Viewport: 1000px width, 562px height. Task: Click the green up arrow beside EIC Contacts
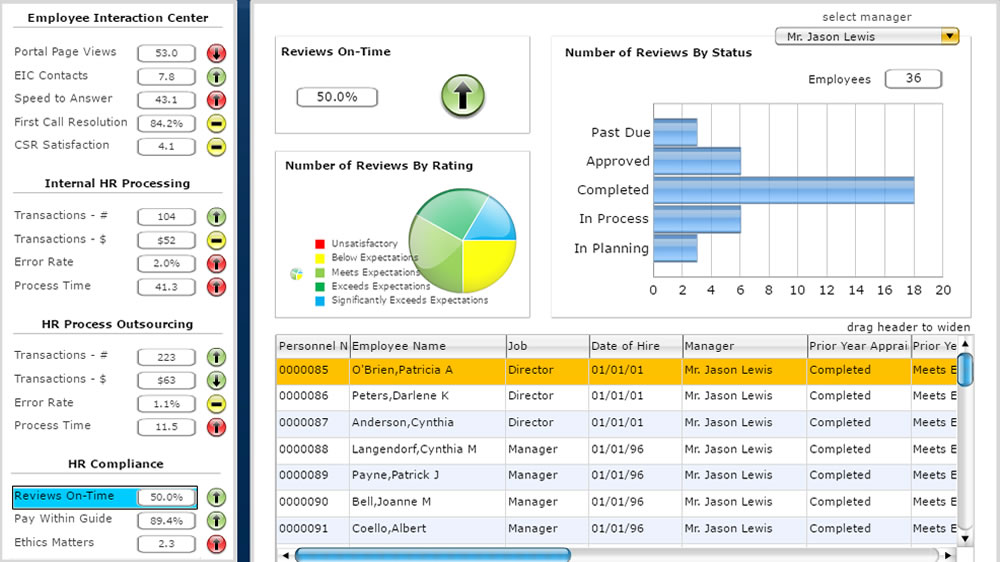[x=216, y=77]
